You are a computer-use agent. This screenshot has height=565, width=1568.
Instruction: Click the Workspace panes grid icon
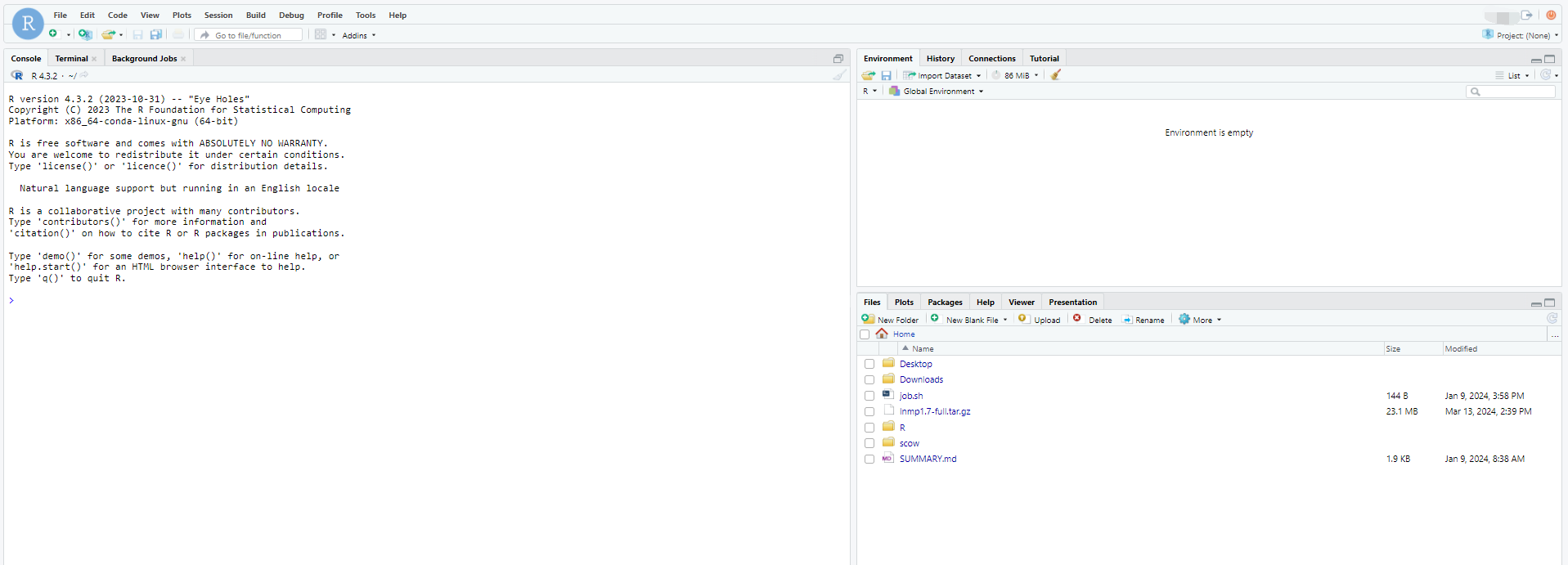321,34
